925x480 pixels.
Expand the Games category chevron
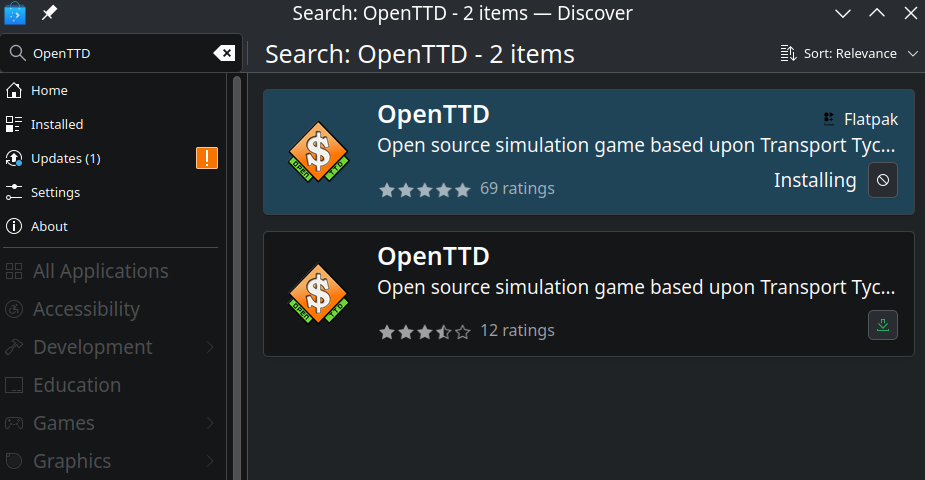pos(210,423)
